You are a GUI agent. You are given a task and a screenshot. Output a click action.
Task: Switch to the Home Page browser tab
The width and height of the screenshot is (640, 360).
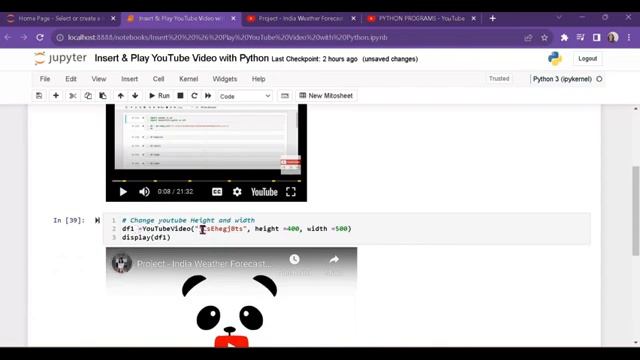(x=61, y=18)
